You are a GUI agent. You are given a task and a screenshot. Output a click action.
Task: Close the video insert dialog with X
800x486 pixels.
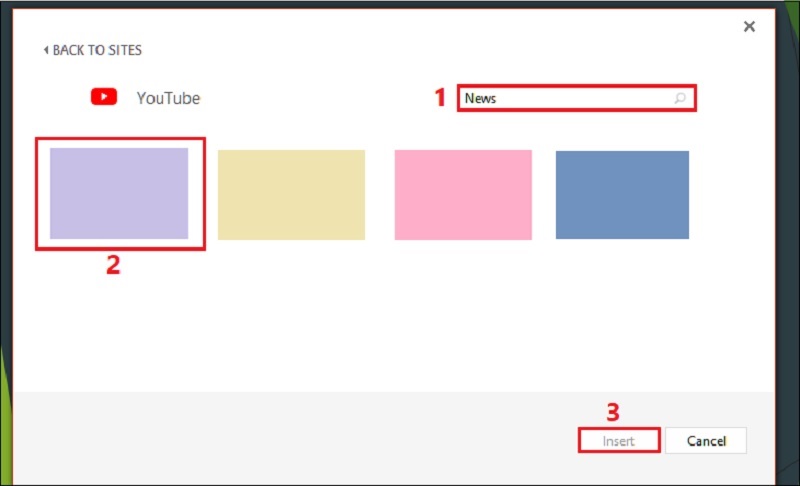coord(749,27)
